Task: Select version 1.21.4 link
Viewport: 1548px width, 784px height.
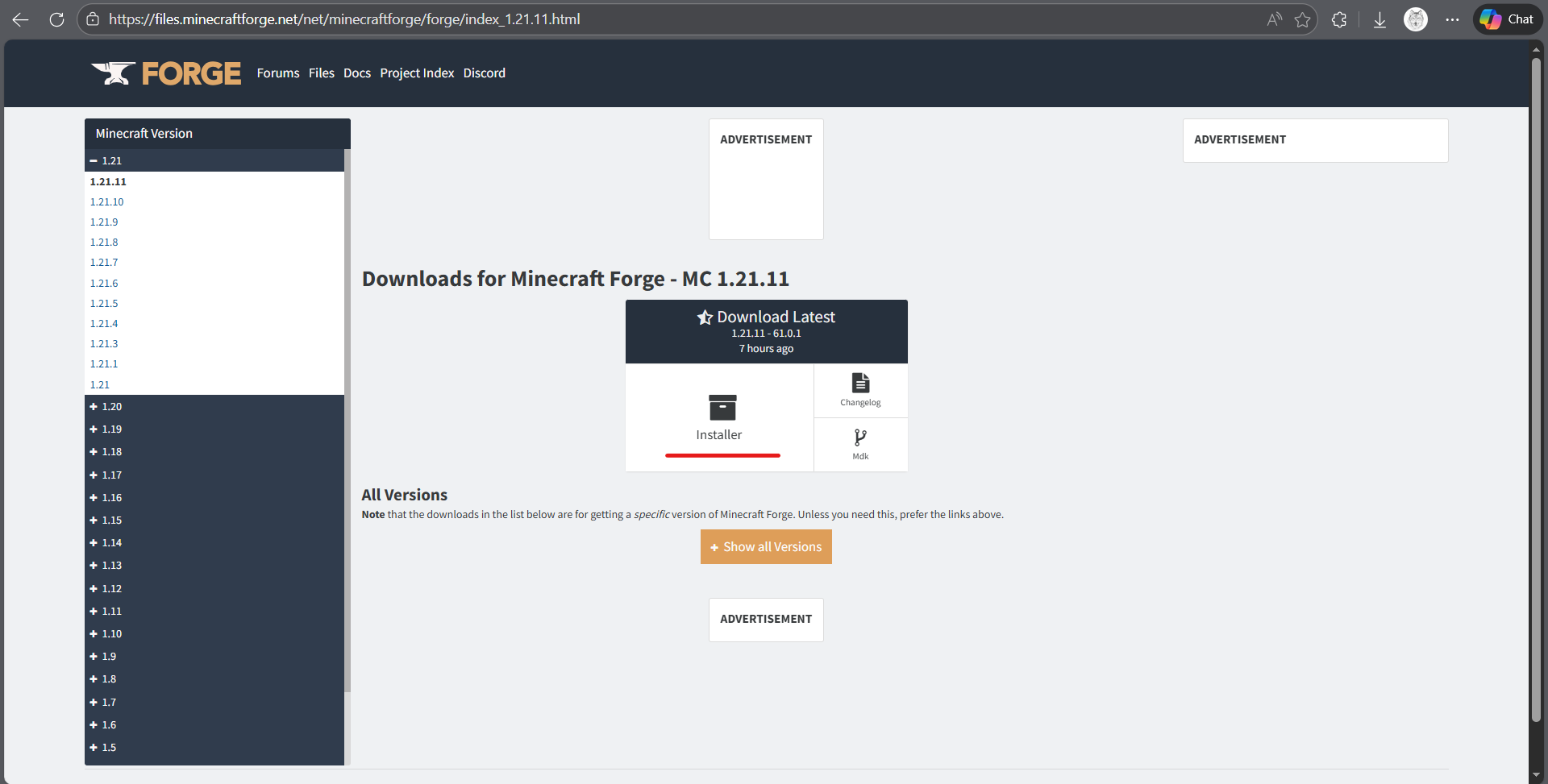Action: [x=104, y=324]
